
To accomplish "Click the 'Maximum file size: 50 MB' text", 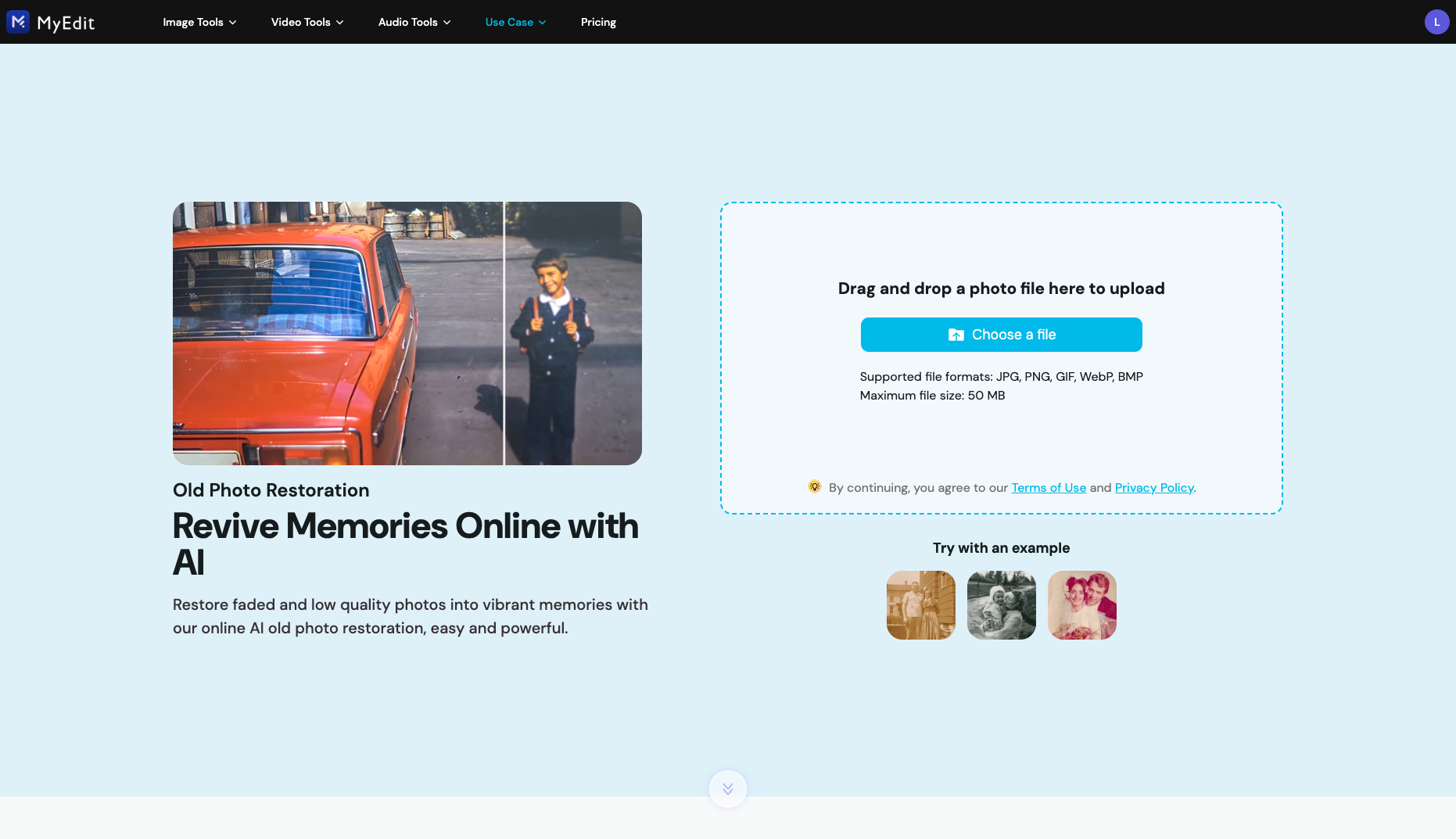I will (x=932, y=395).
